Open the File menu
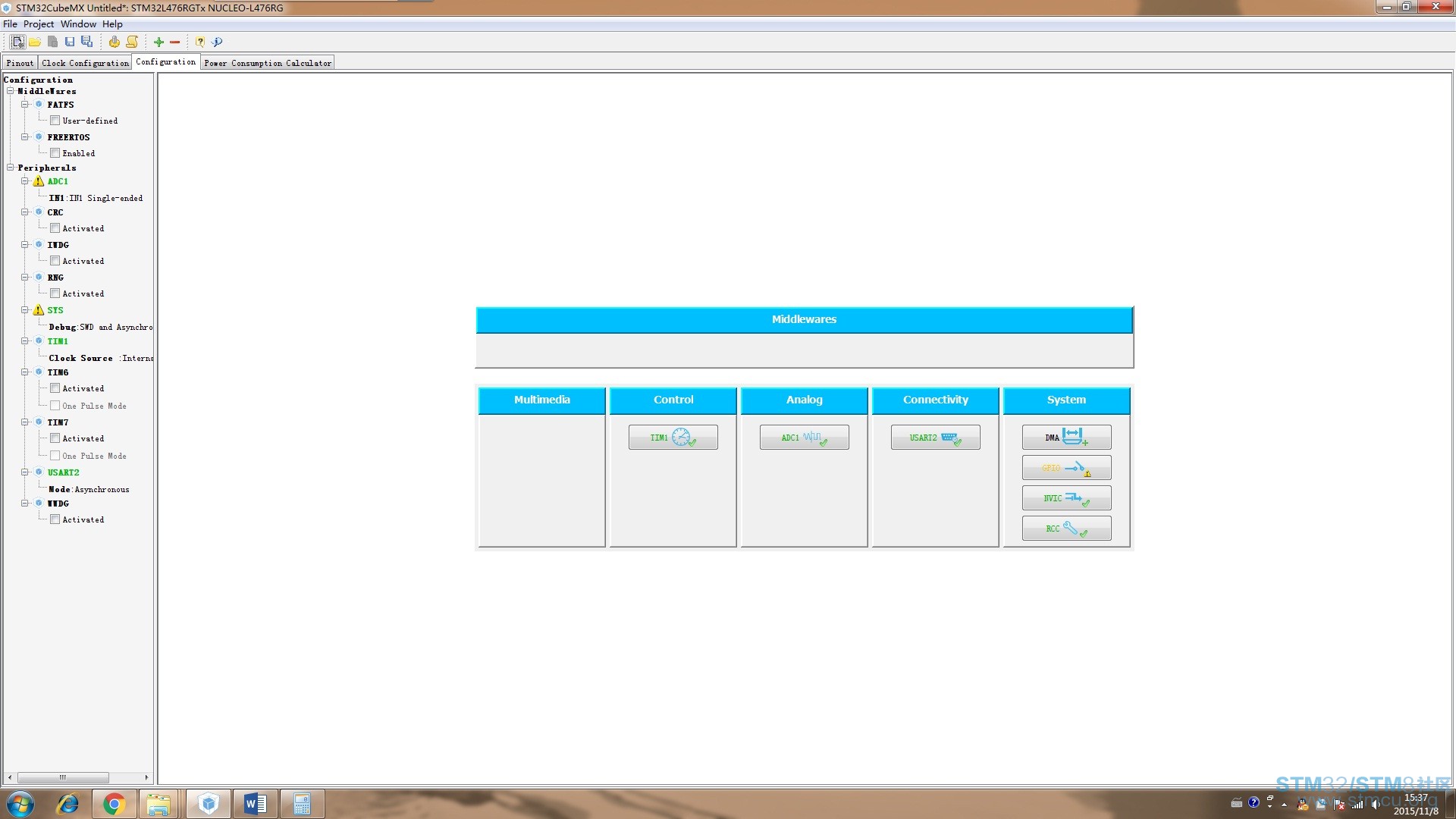 click(x=10, y=24)
